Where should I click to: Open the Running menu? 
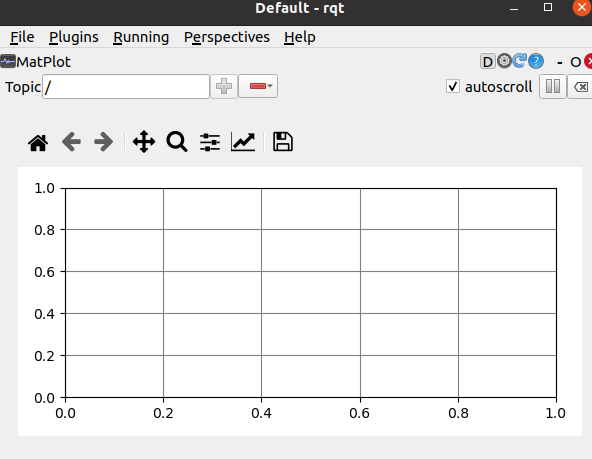click(141, 37)
